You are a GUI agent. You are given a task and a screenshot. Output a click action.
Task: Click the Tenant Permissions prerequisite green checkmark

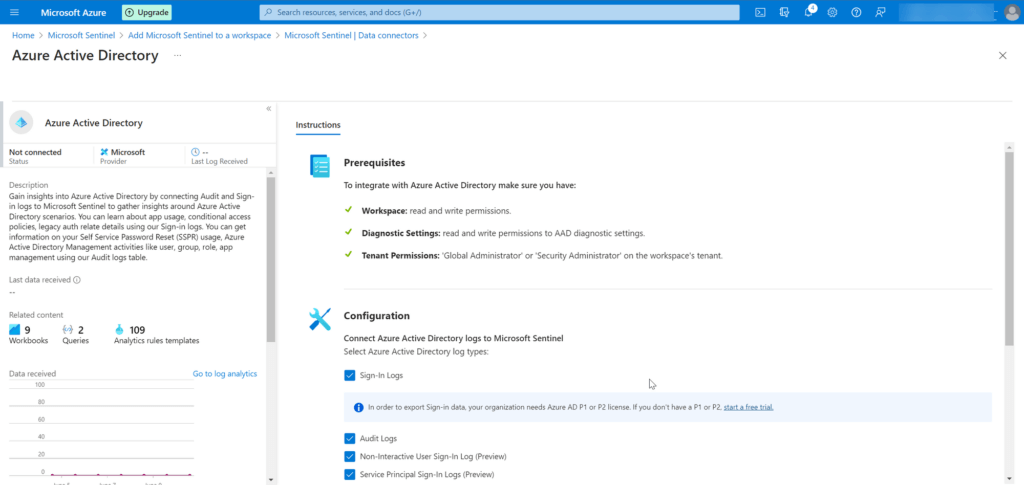[x=348, y=255]
